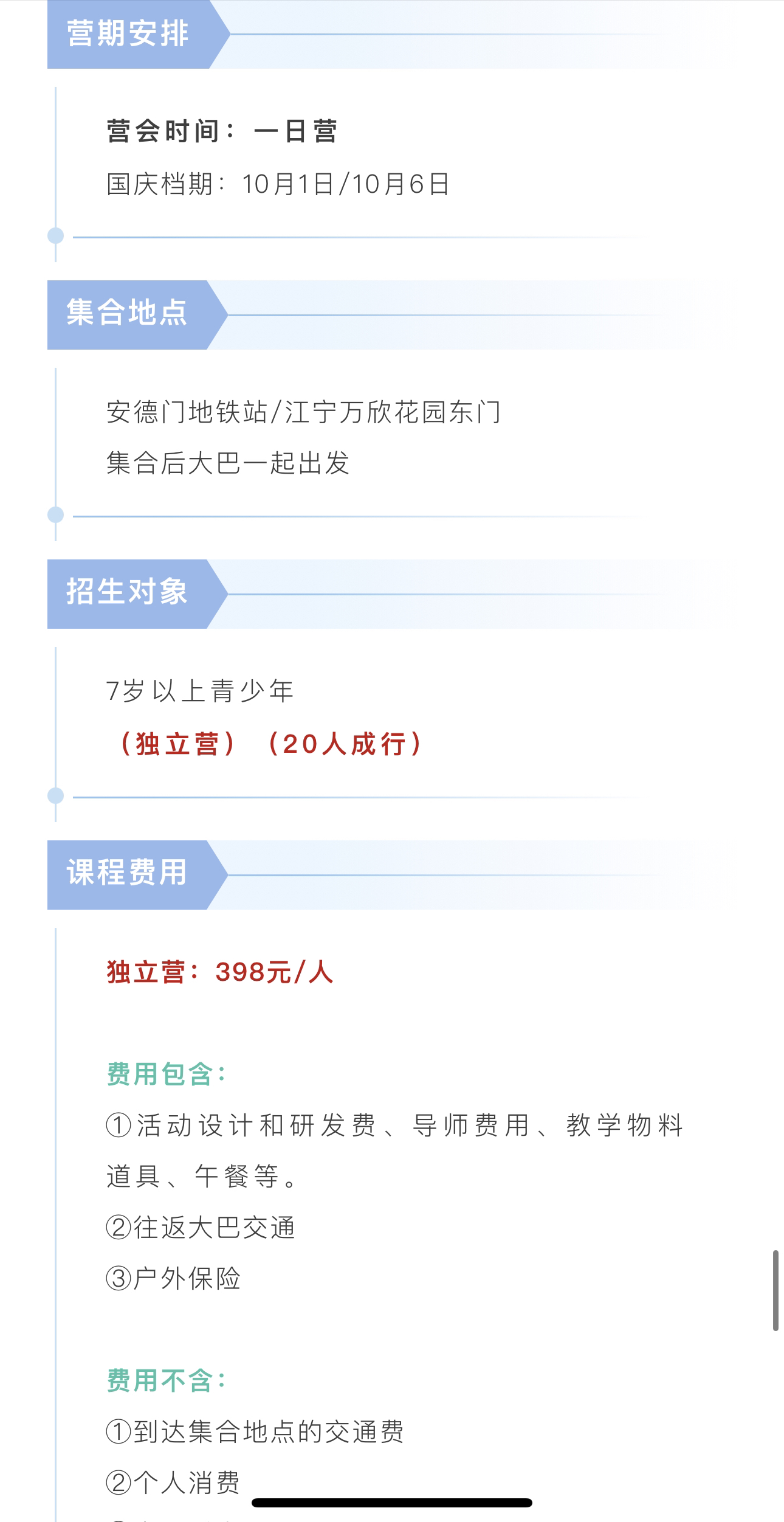This screenshot has height=1522, width=784.
Task: Tap the 营期安排 section header
Action: 128,33
